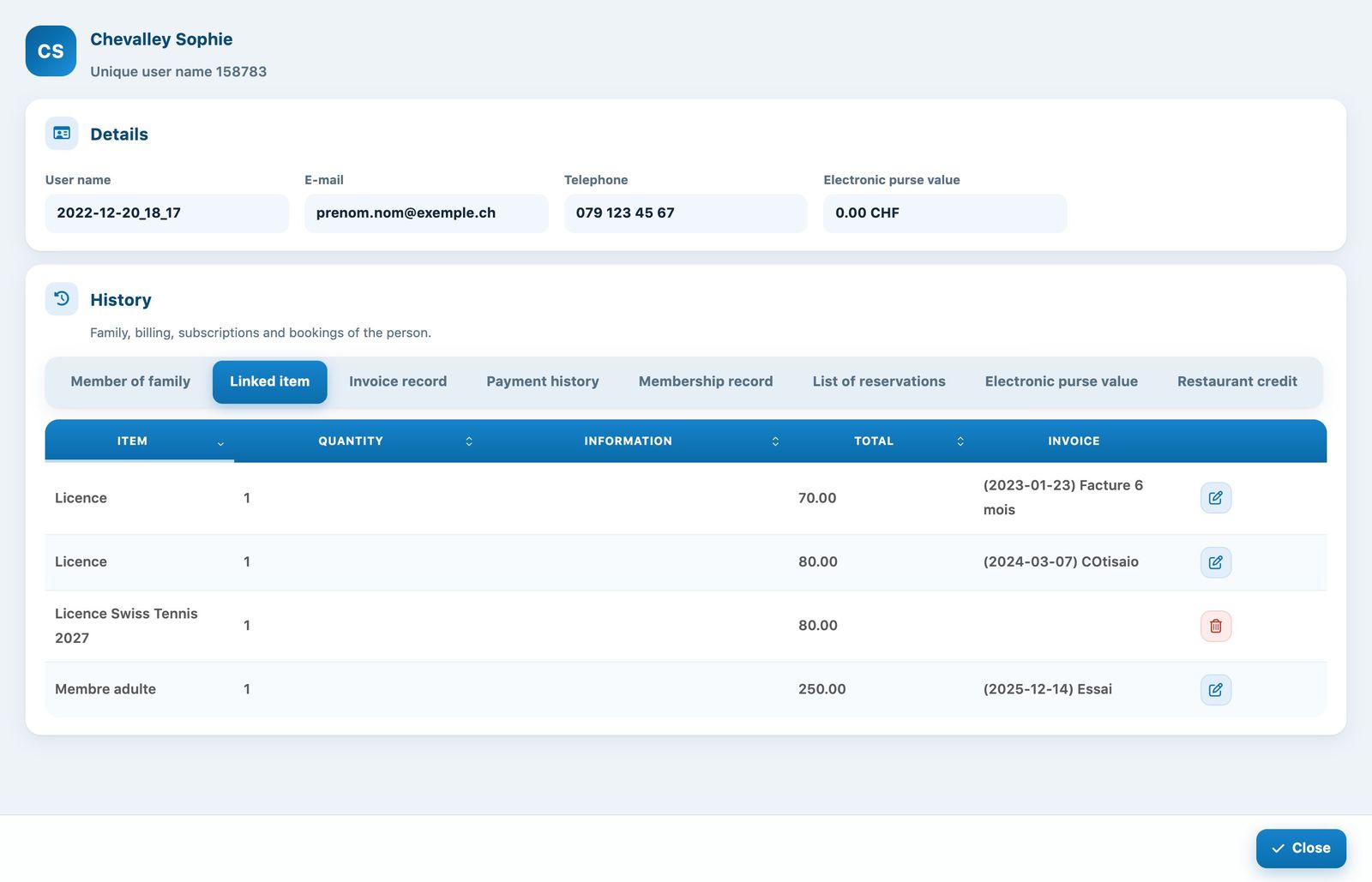Click the 'Chevalley Sophie' name heading
This screenshot has height=882, width=1372.
[161, 39]
